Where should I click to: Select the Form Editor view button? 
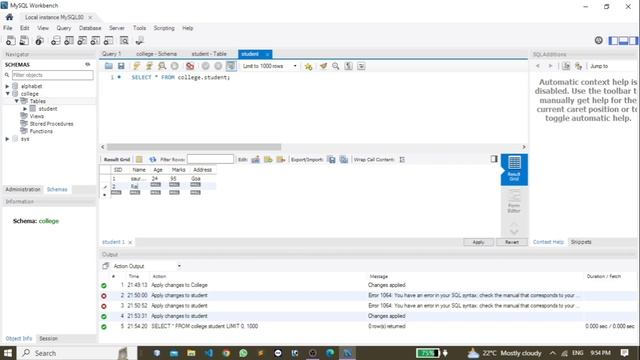click(x=514, y=202)
